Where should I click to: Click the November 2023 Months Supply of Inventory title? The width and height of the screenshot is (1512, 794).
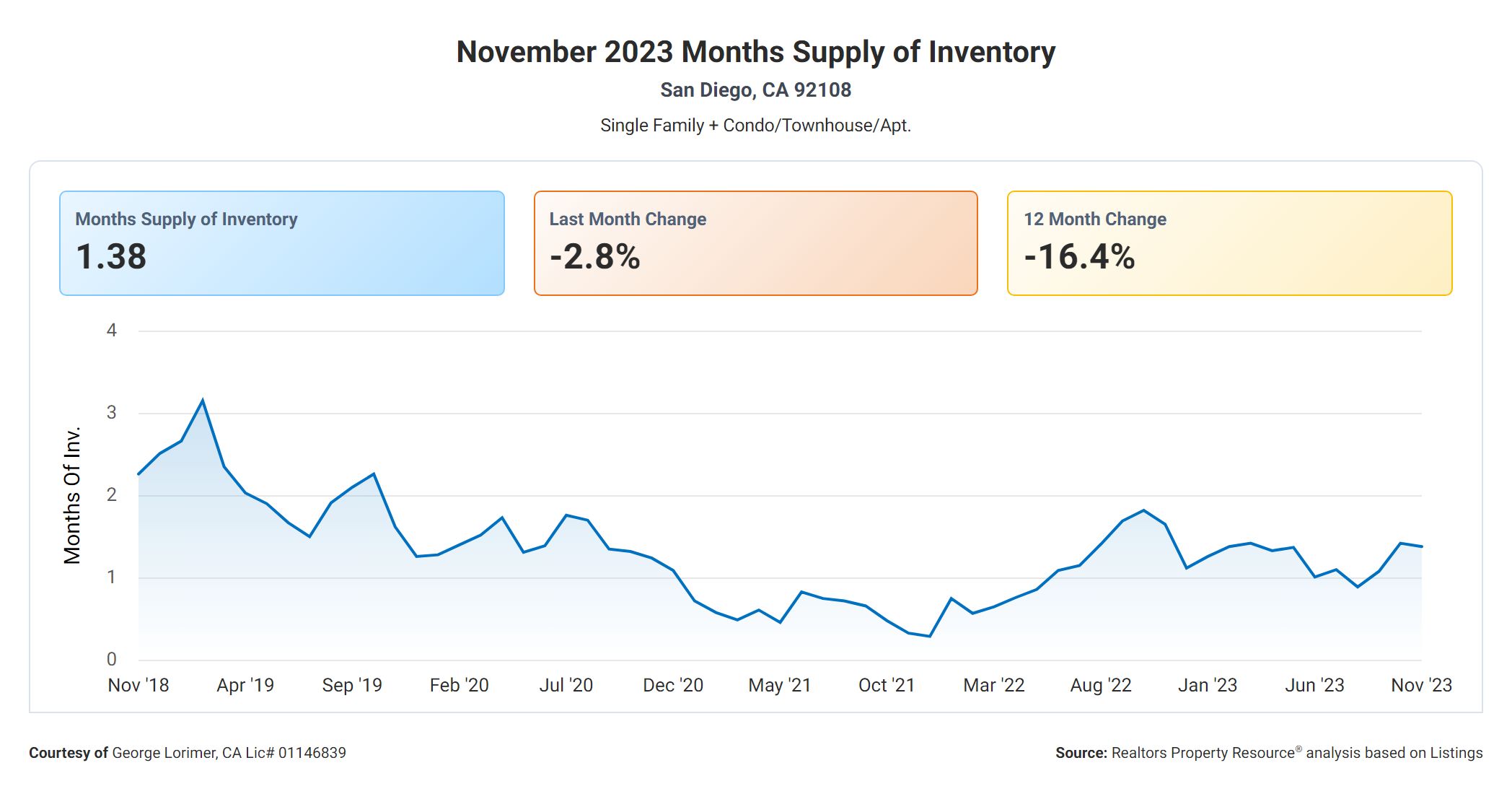click(x=755, y=52)
